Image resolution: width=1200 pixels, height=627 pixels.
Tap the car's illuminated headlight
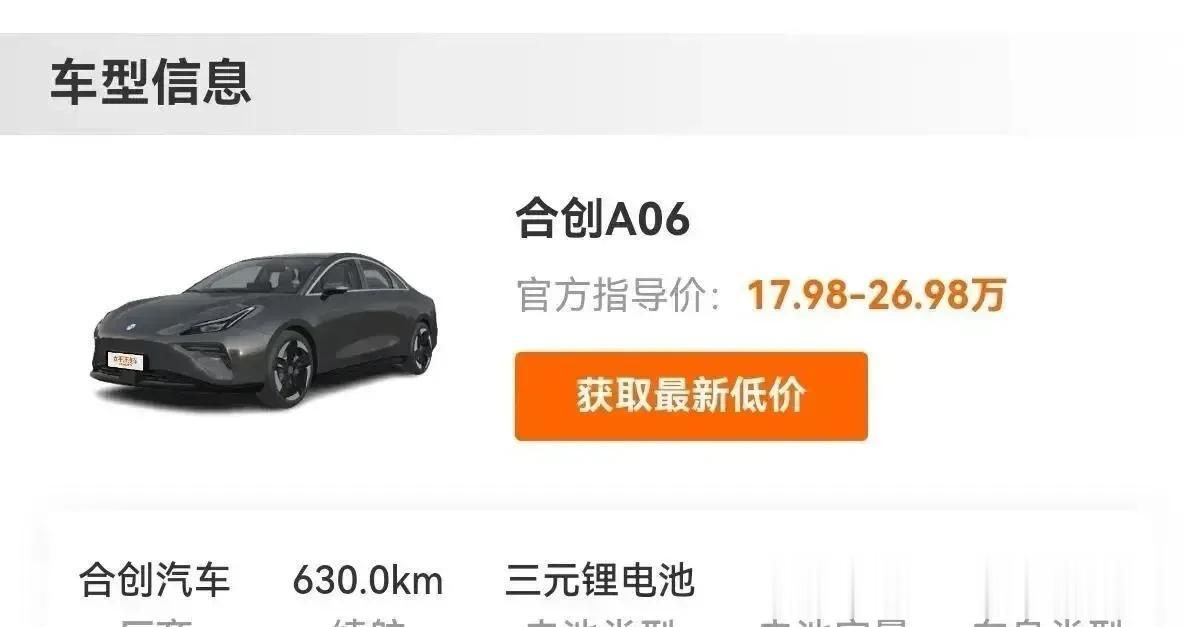(x=220, y=322)
